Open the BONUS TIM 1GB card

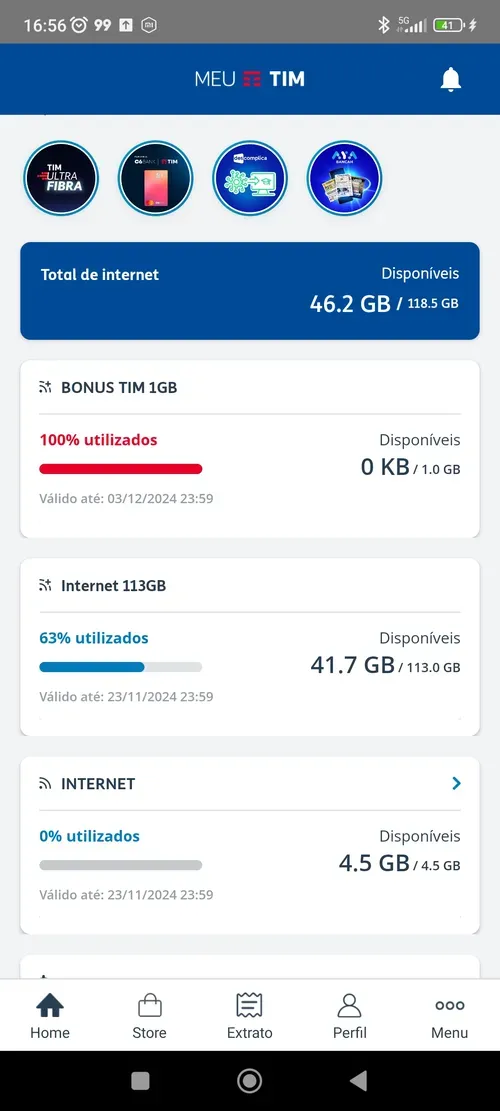point(250,449)
